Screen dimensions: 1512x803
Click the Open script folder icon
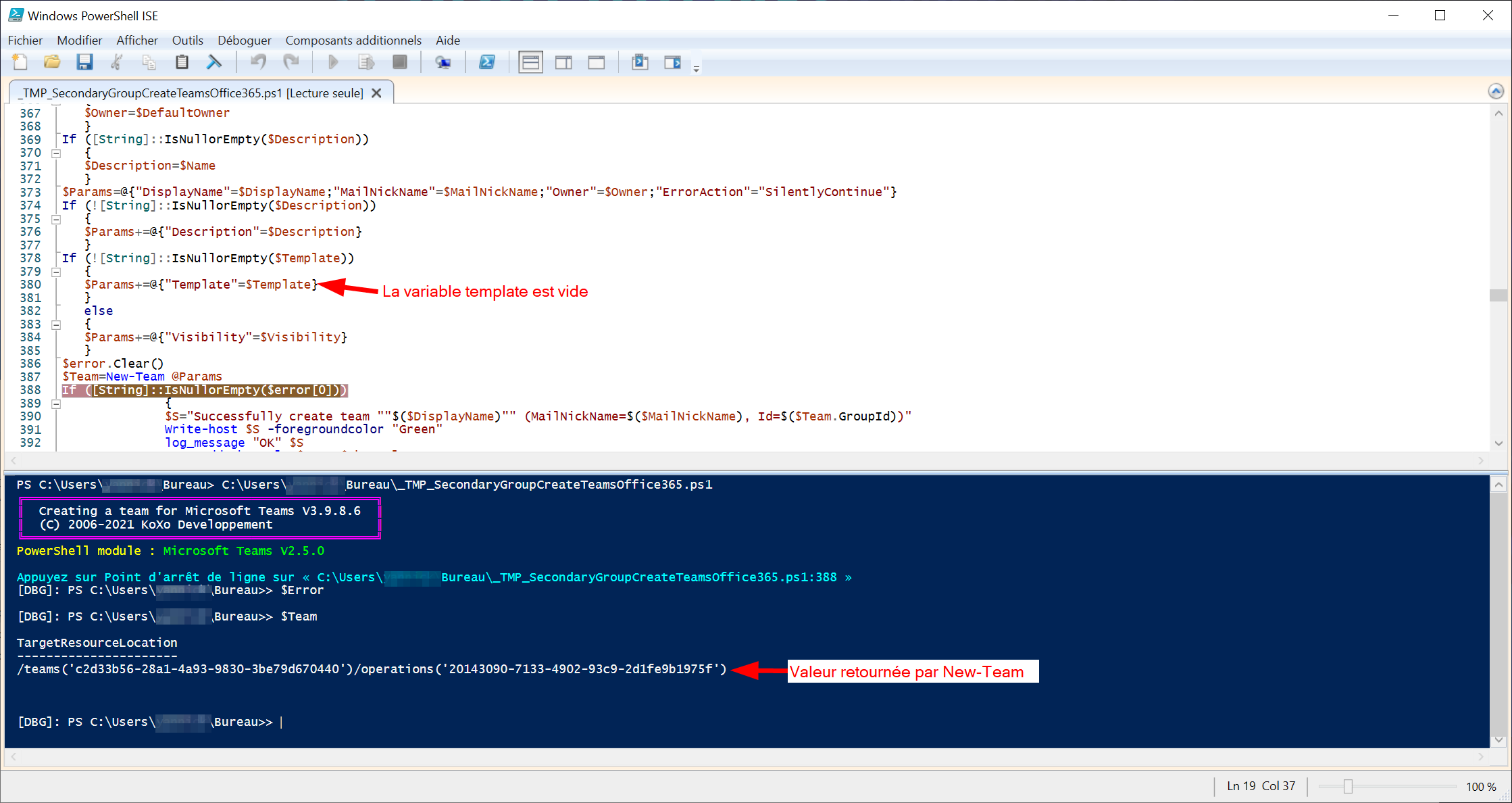pyautogui.click(x=52, y=62)
